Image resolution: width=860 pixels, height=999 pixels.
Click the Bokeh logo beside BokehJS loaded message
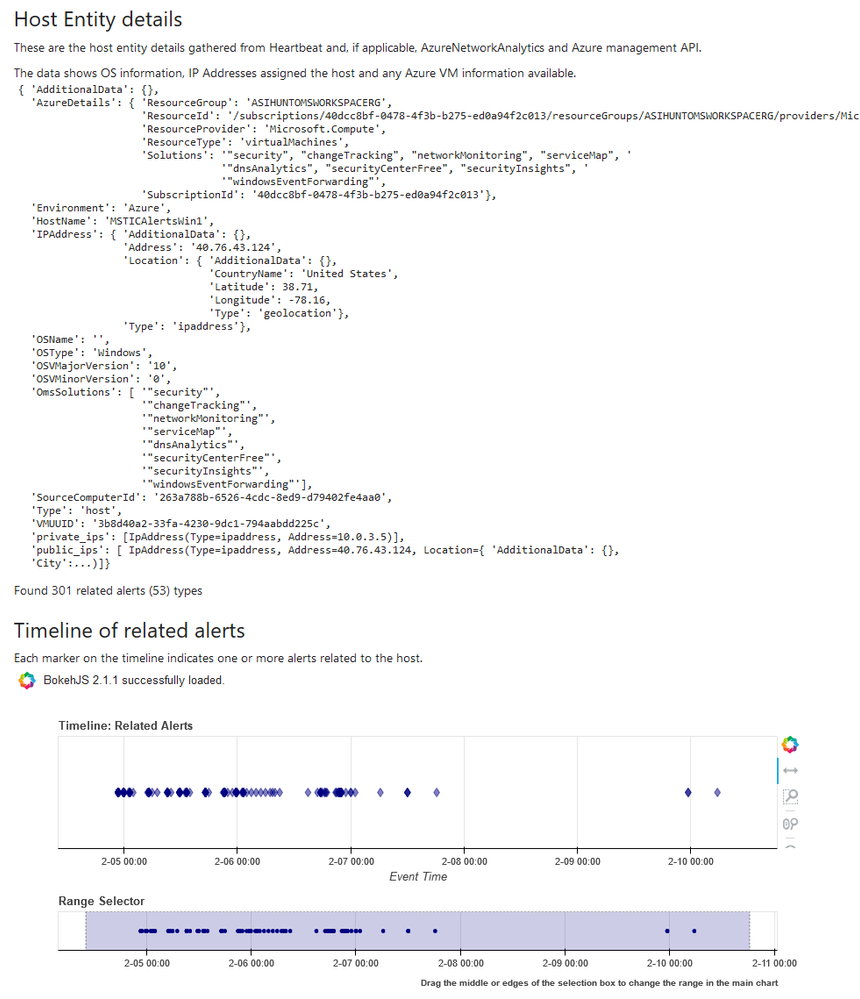[x=27, y=680]
